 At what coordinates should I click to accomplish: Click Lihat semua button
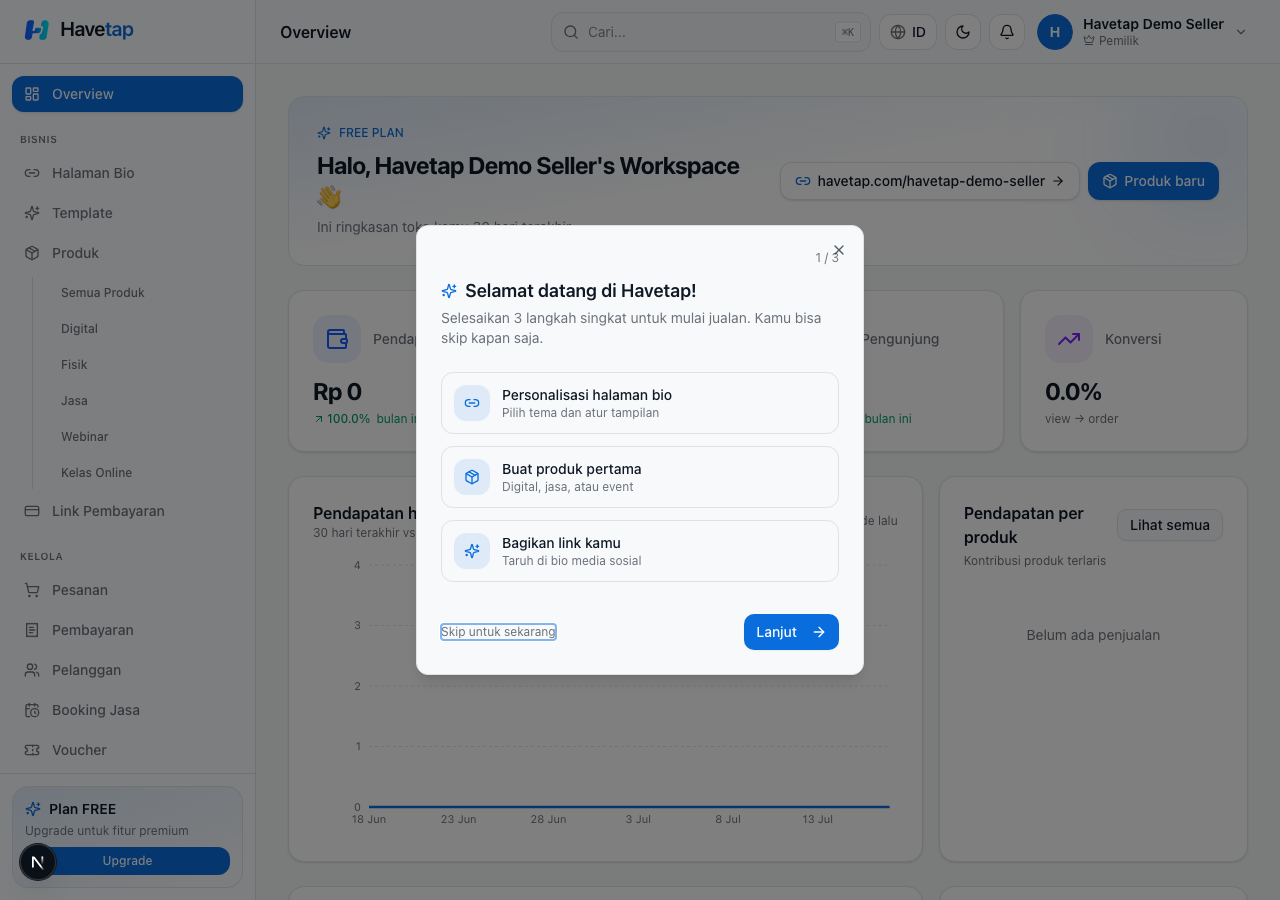(x=1169, y=525)
